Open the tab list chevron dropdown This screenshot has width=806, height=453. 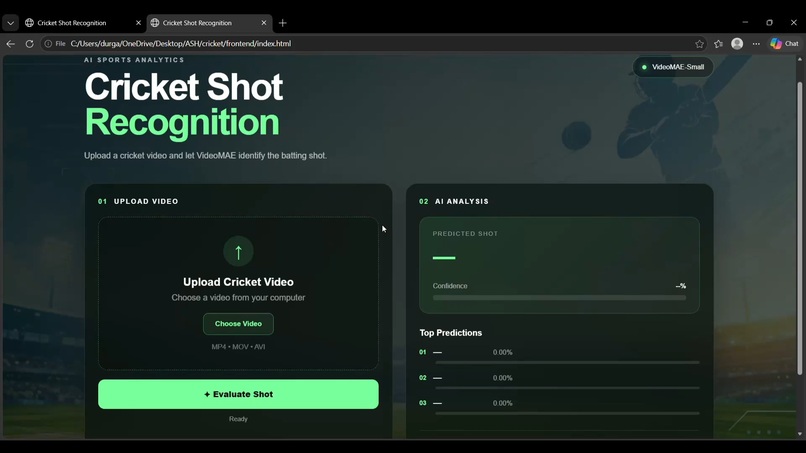(10, 23)
